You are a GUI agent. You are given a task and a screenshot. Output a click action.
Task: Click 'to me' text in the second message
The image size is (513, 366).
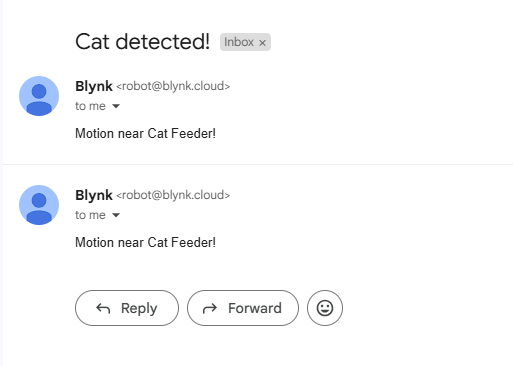[90, 215]
